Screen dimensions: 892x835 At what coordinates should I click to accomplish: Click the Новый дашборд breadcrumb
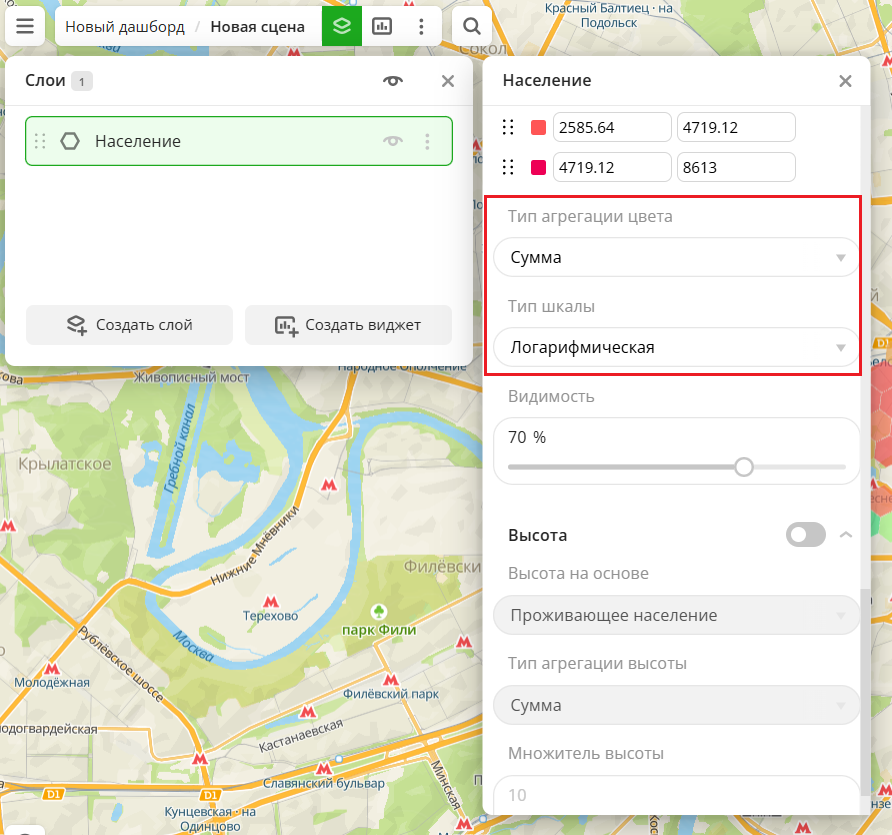(125, 27)
